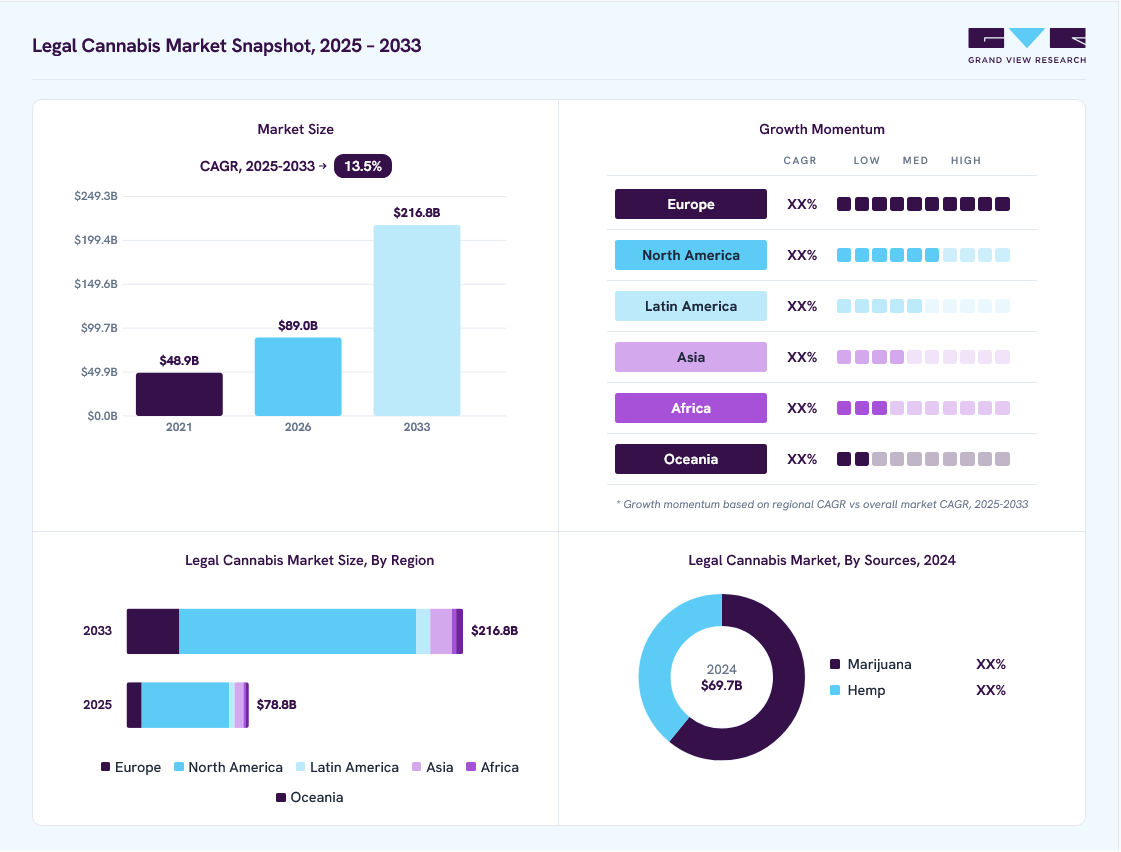Click the XX% value next to Hemp
Viewport: 1121px width, 852px height.
click(x=991, y=690)
